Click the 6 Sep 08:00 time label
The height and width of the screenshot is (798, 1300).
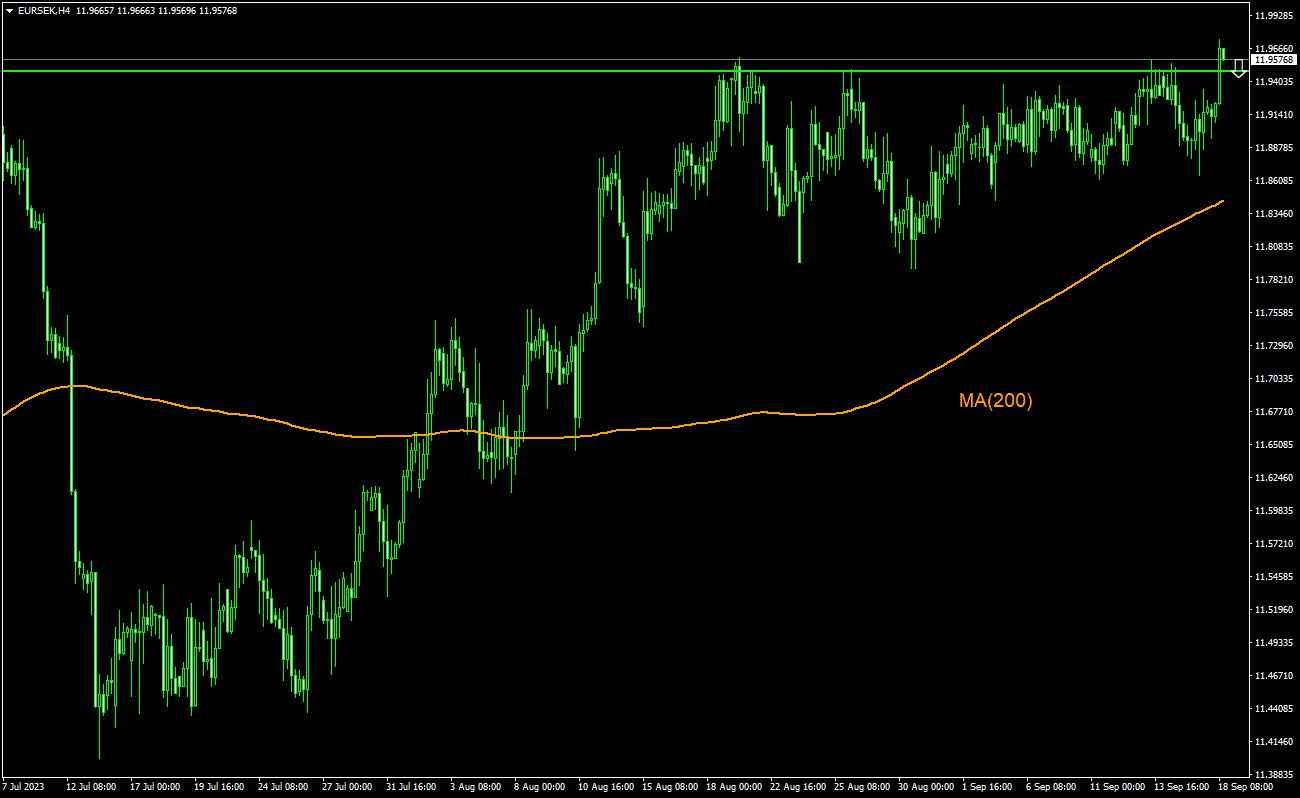[x=1052, y=787]
